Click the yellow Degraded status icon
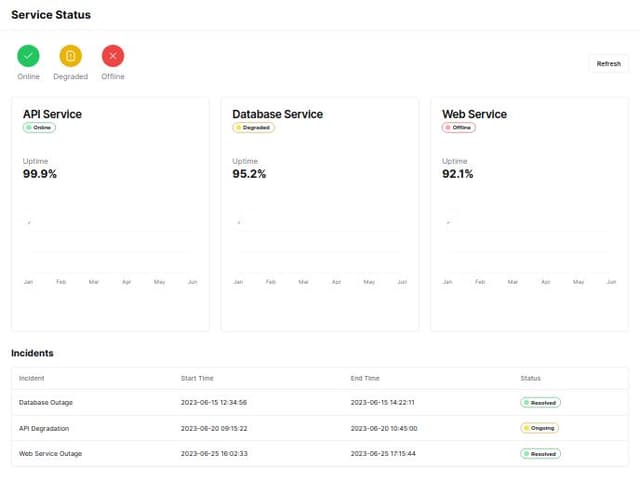Screen dimensions: 640x482 point(70,56)
